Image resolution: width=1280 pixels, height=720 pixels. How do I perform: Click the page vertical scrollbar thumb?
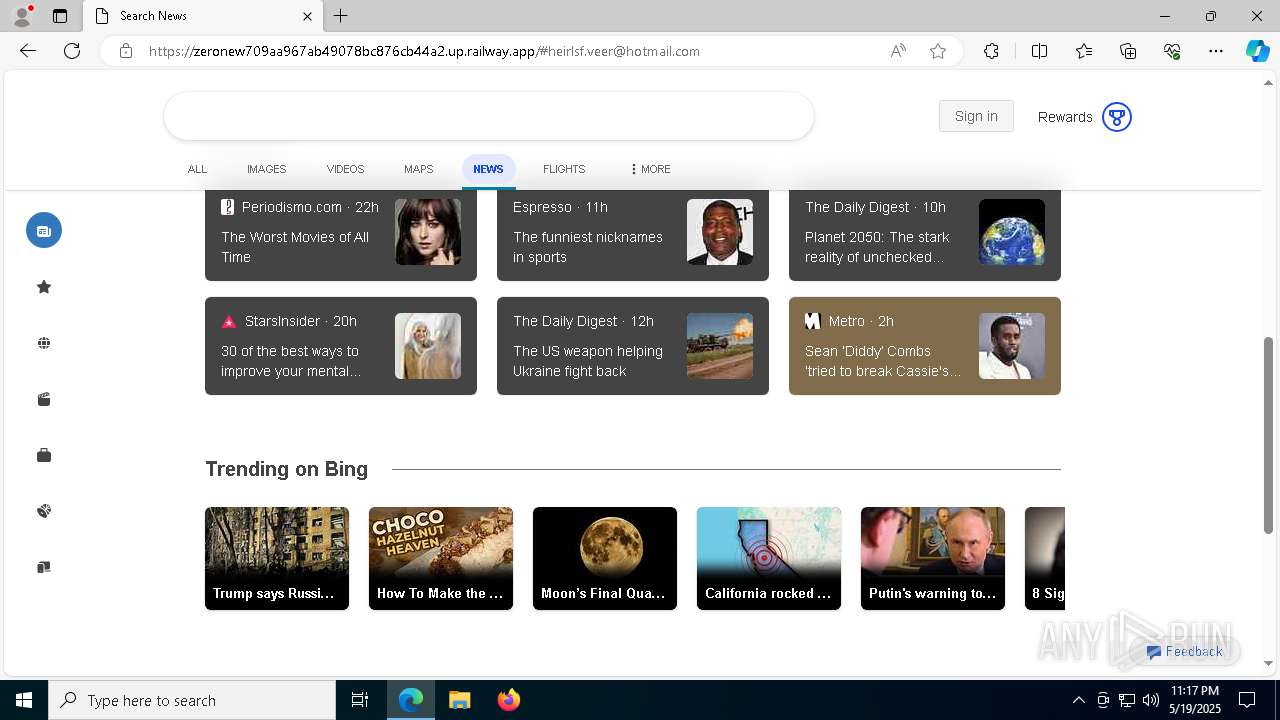coord(1269,435)
